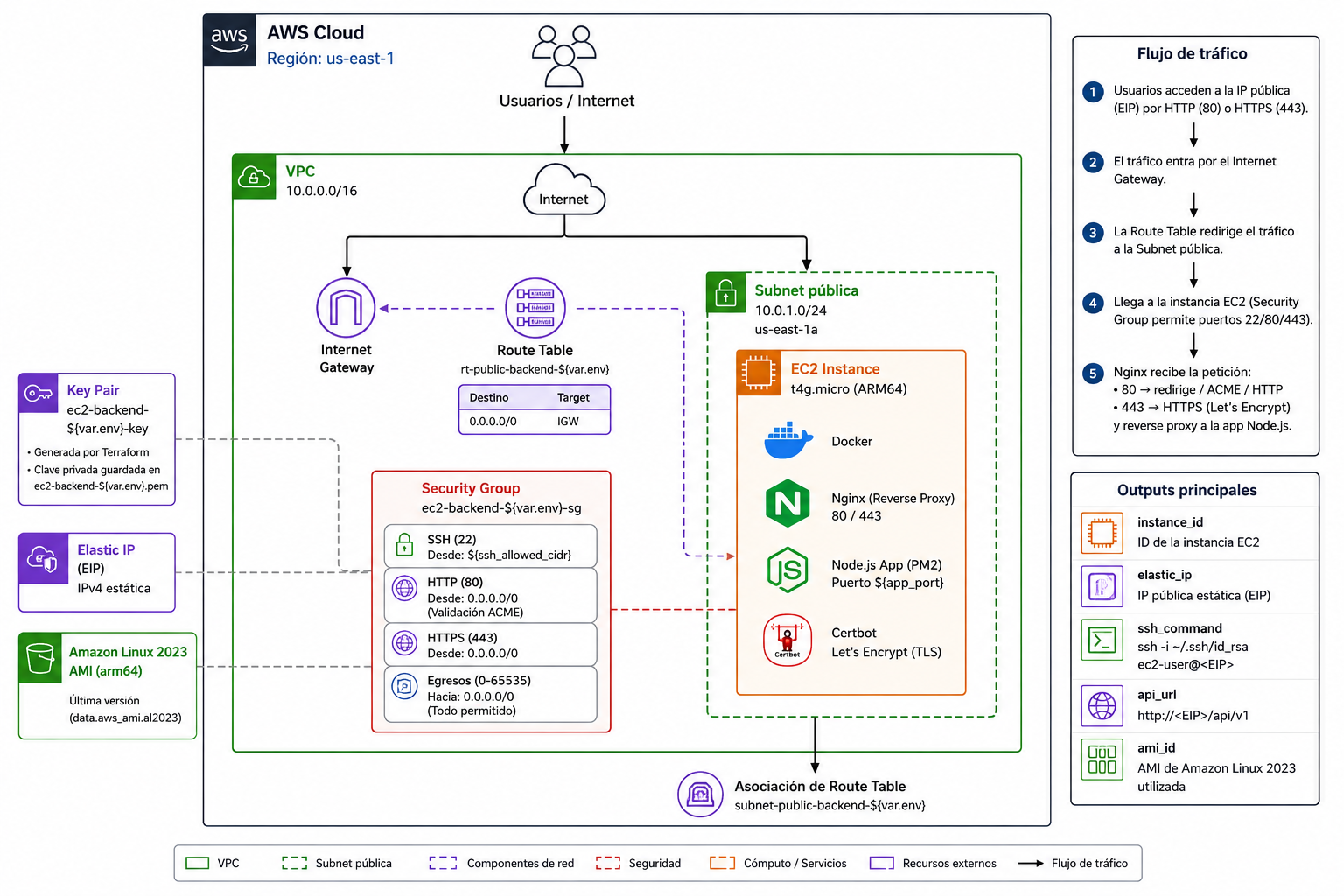This screenshot has width=1344, height=896.
Task: Select the purple Componentes de red legend swatch
Action: (x=444, y=863)
